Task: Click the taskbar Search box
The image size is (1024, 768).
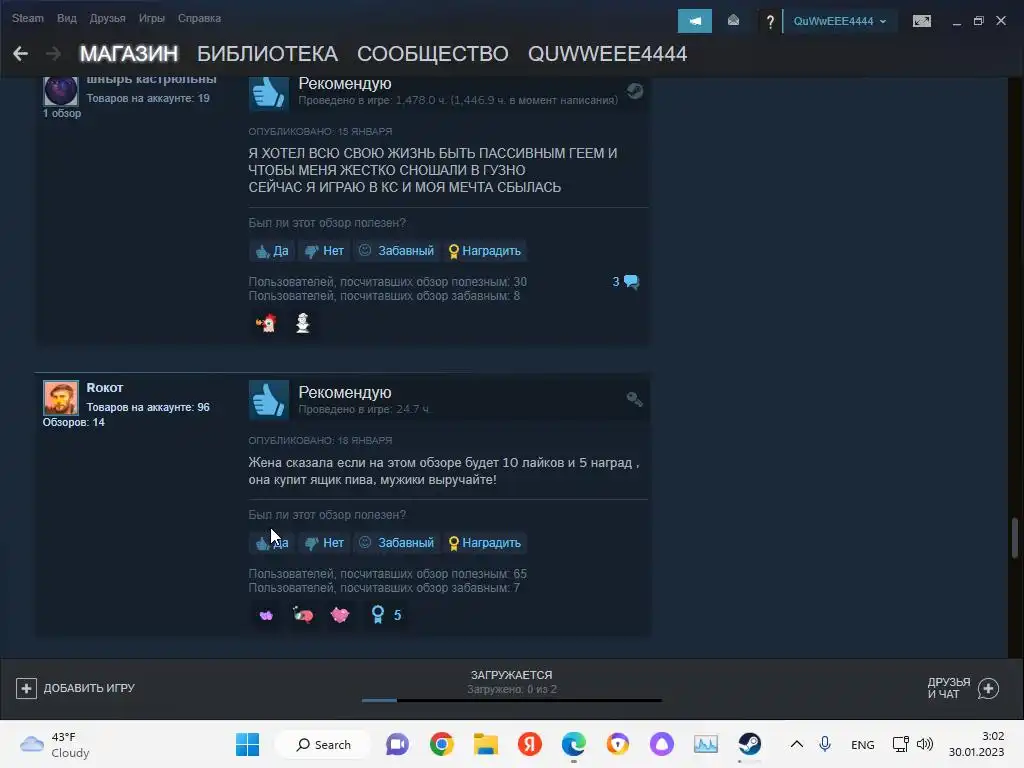Action: (323, 744)
